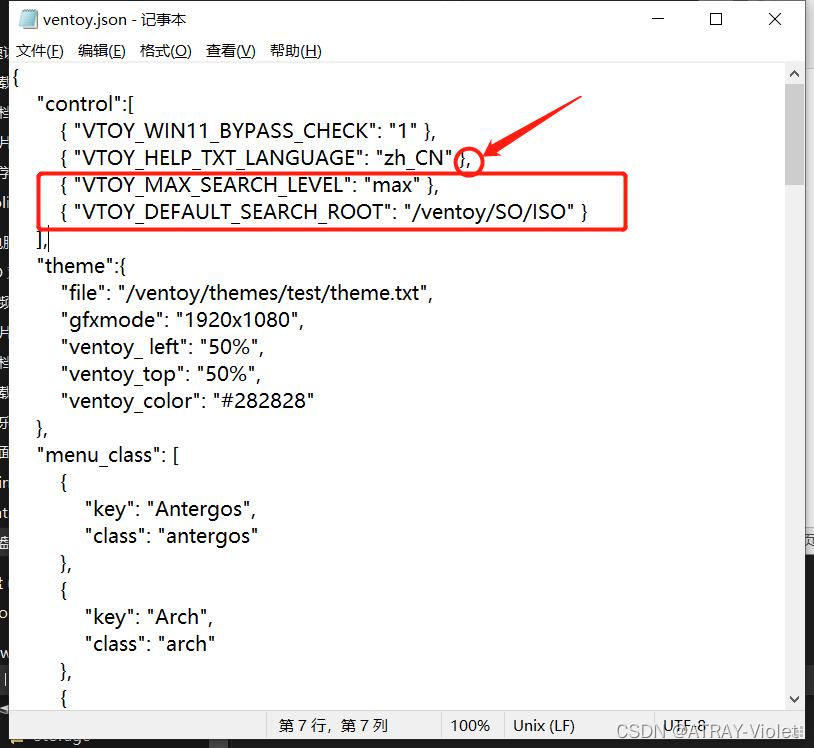Click the 100% zoom status entry
Viewport: 814px width, 748px height.
[470, 725]
